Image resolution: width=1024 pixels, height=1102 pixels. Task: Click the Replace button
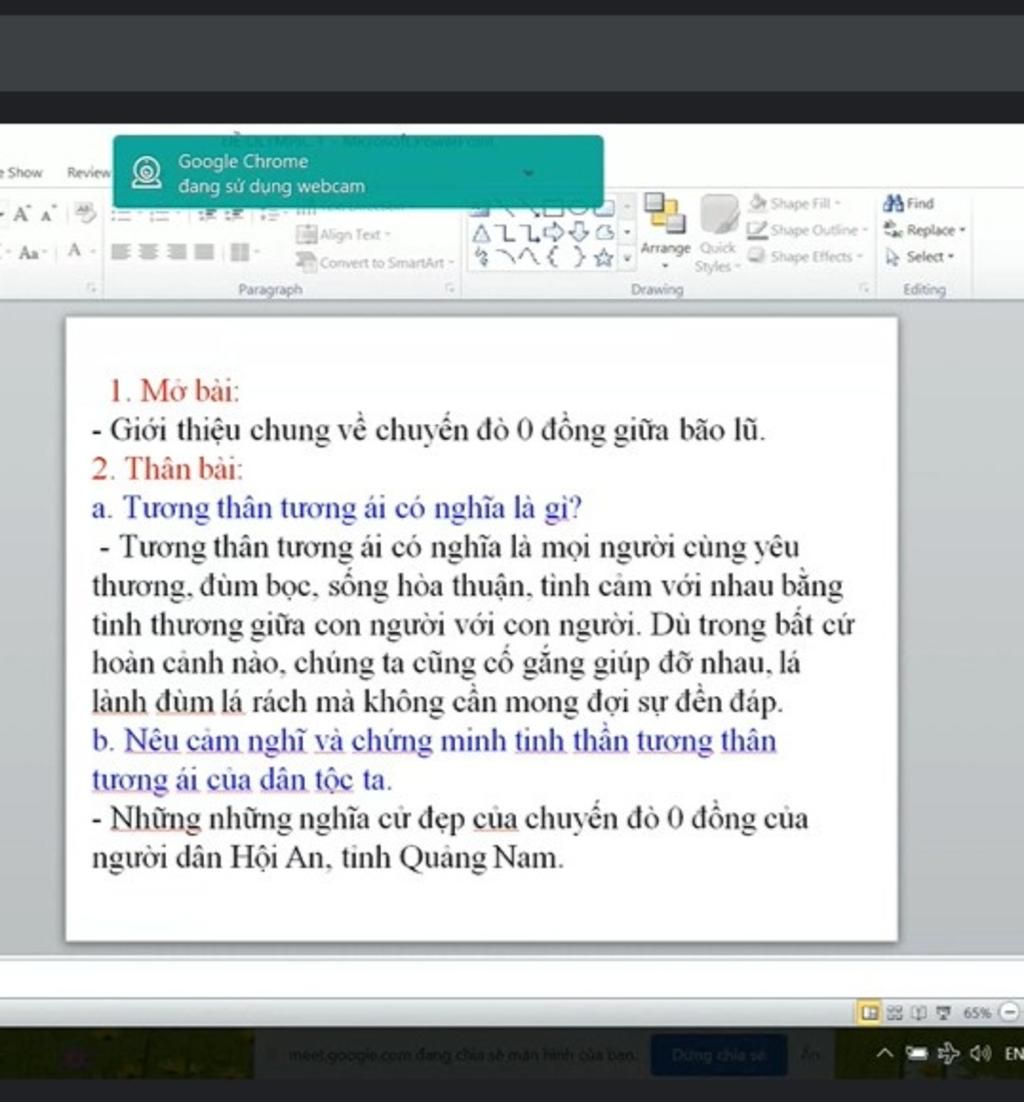coord(924,230)
